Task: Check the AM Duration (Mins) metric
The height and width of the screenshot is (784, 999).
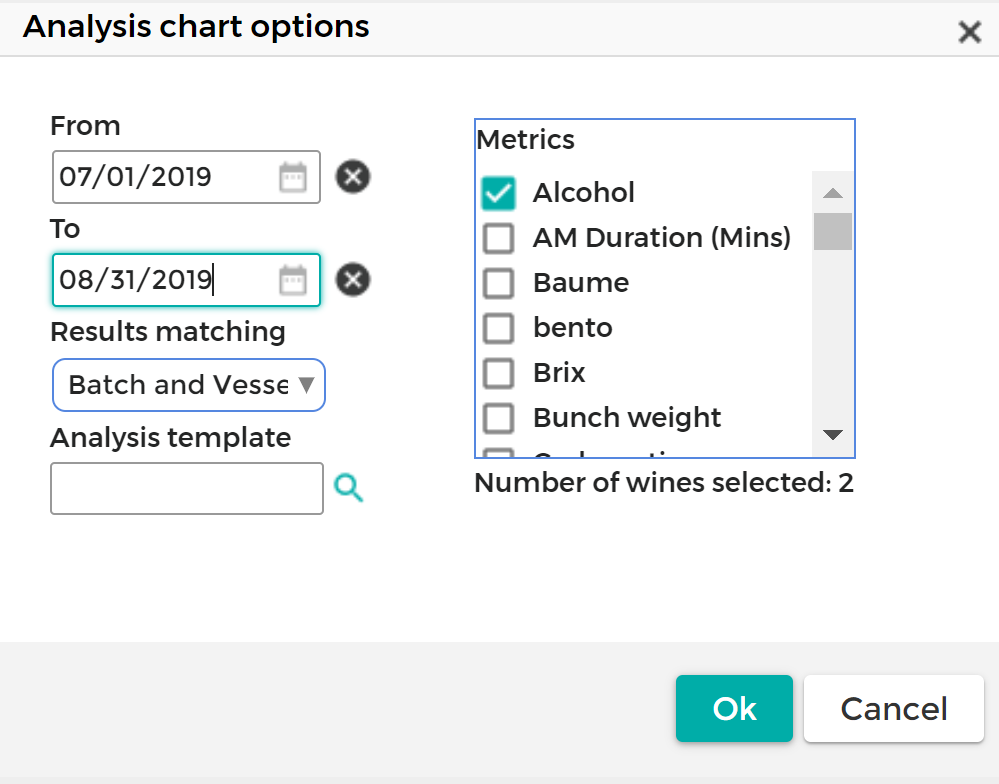Action: 498,238
